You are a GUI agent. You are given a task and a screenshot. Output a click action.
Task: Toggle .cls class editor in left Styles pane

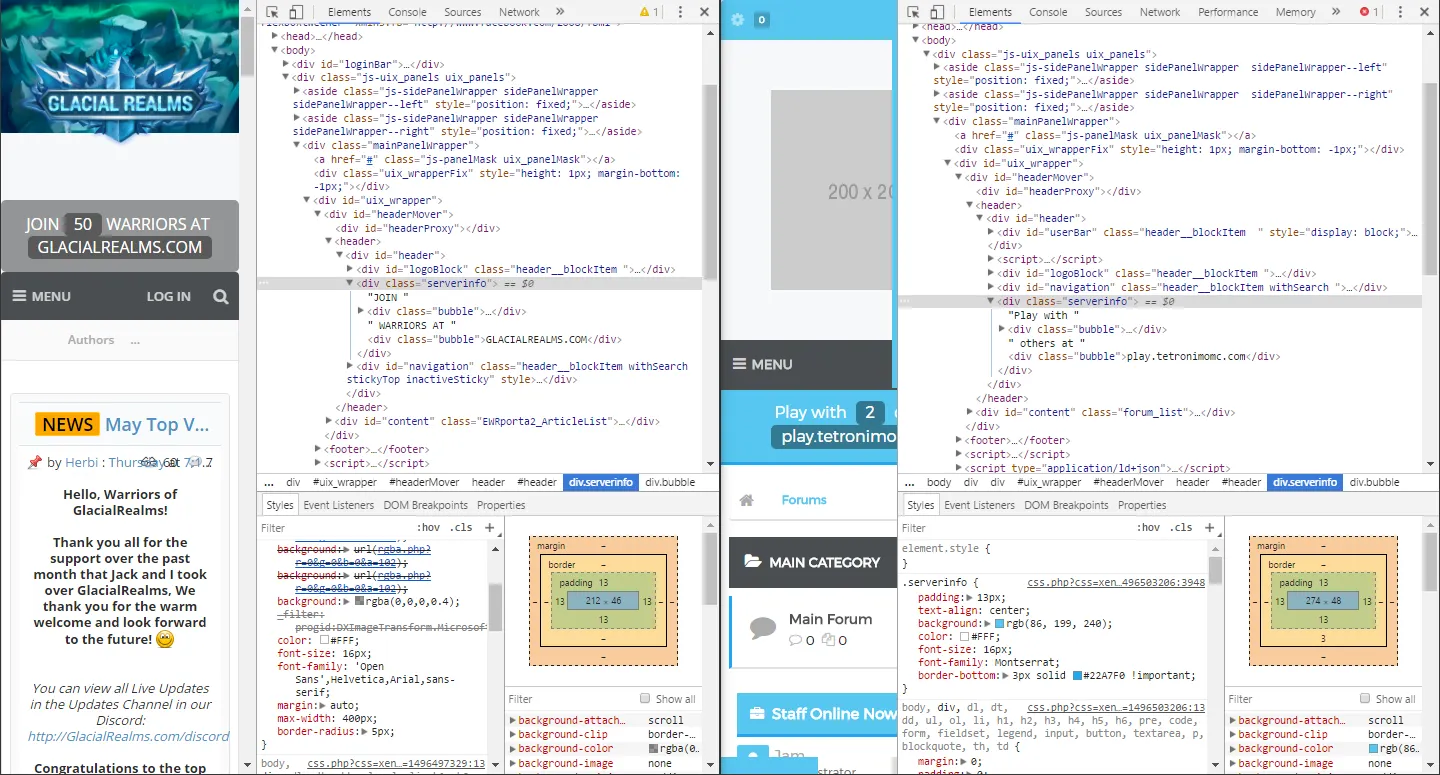pos(461,527)
